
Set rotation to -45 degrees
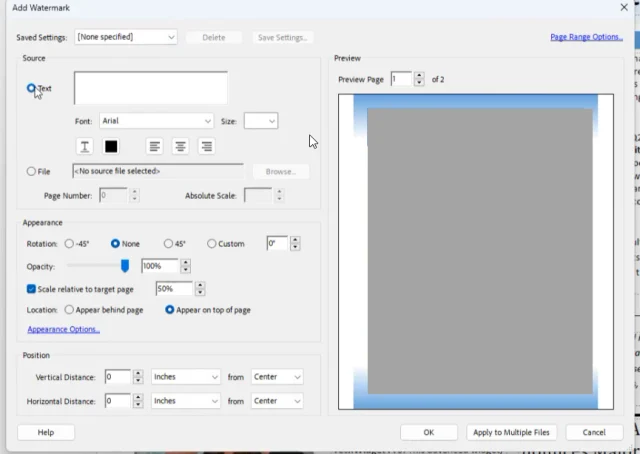[x=69, y=244]
